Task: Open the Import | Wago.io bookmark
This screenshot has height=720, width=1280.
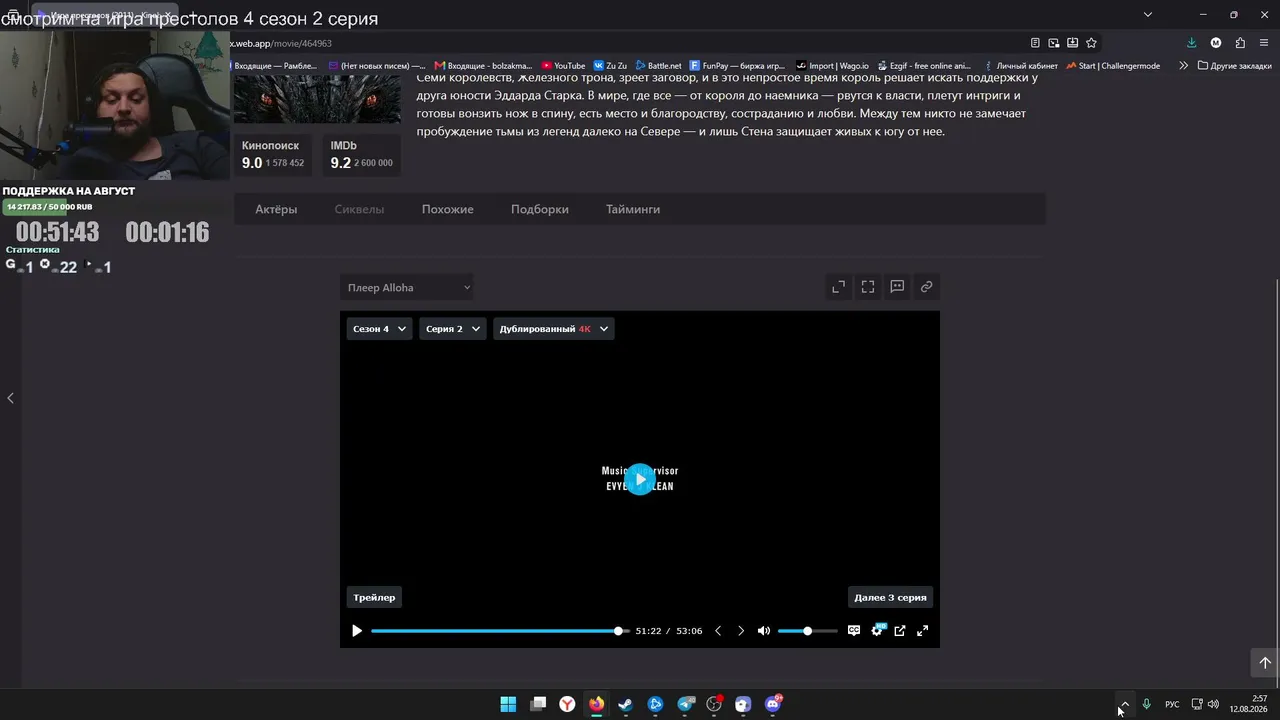Action: click(832, 66)
